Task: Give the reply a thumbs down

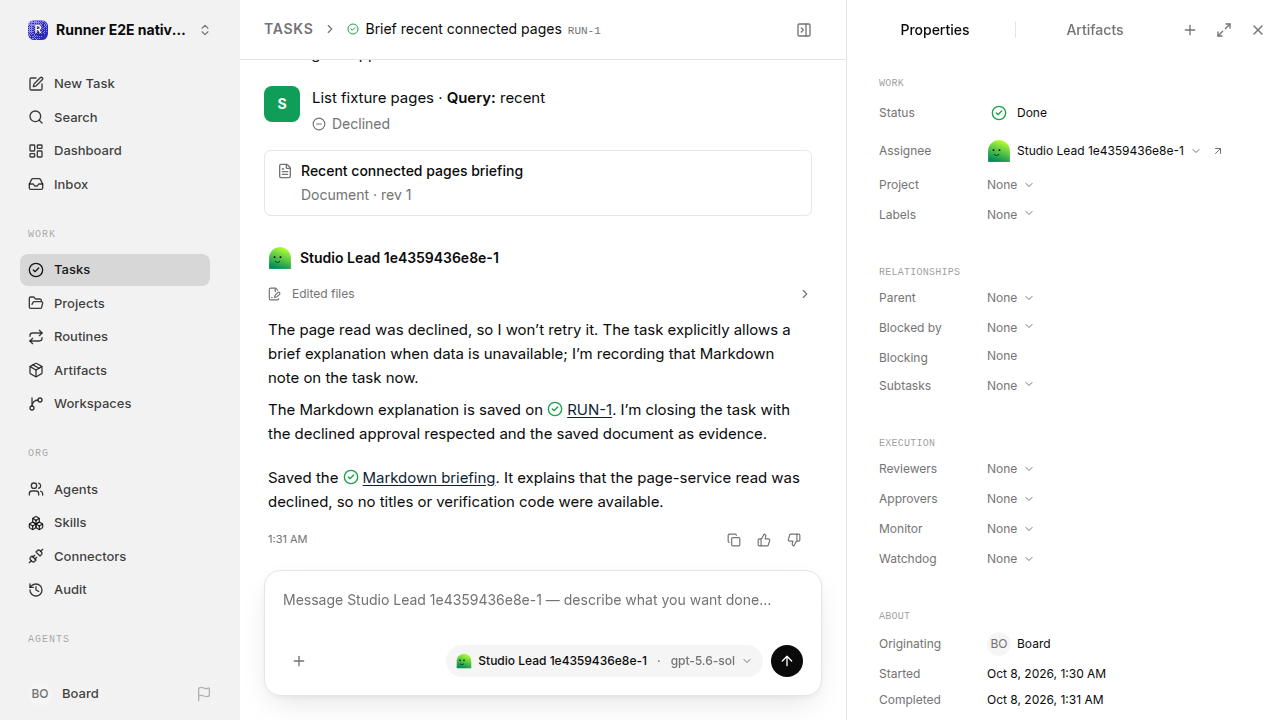Action: coord(794,540)
